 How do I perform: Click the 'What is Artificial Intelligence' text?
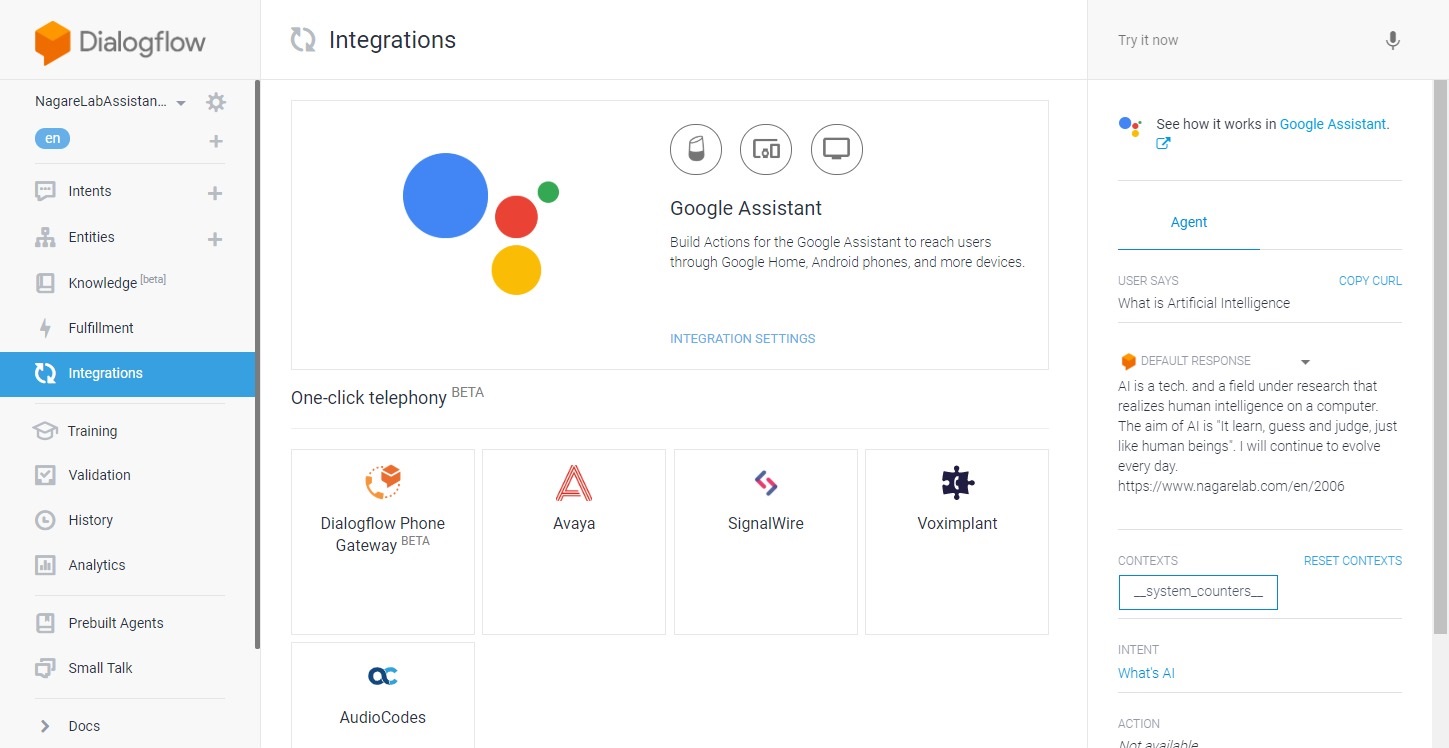(x=1204, y=303)
